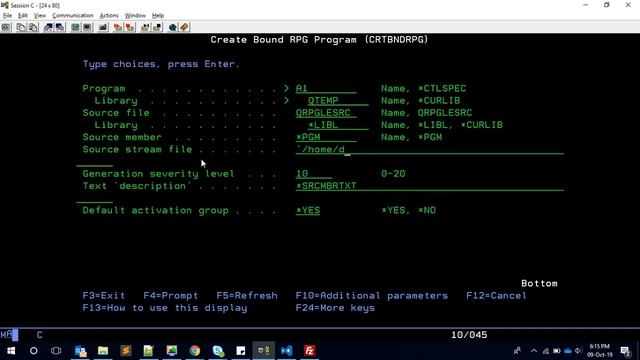Click the taskbar clock showing 6:15 PM

[599, 351]
